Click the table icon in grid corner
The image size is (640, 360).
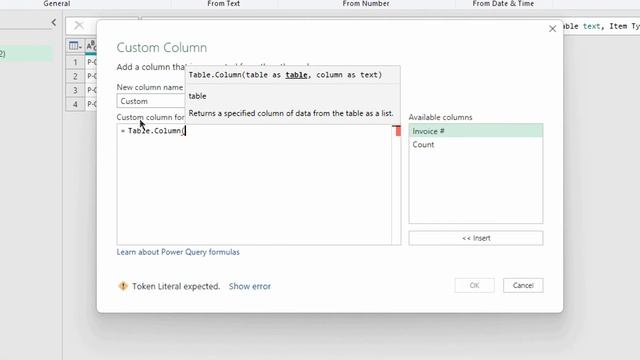click(75, 46)
